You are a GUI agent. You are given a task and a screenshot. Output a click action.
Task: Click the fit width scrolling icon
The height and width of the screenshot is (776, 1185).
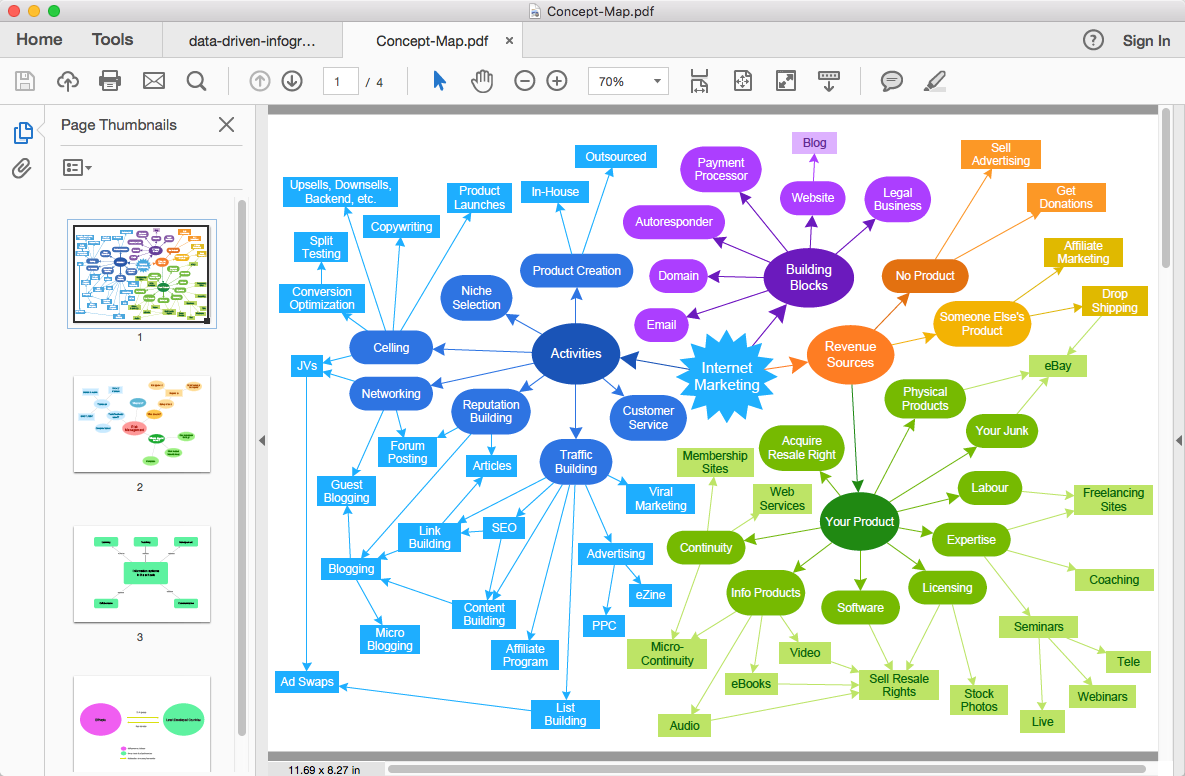(x=699, y=81)
